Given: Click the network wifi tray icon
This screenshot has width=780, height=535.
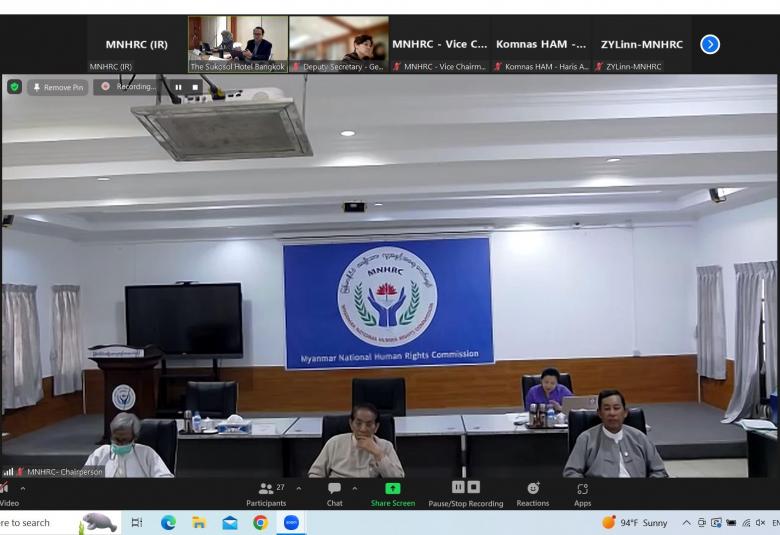Looking at the screenshot, I should tap(746, 523).
